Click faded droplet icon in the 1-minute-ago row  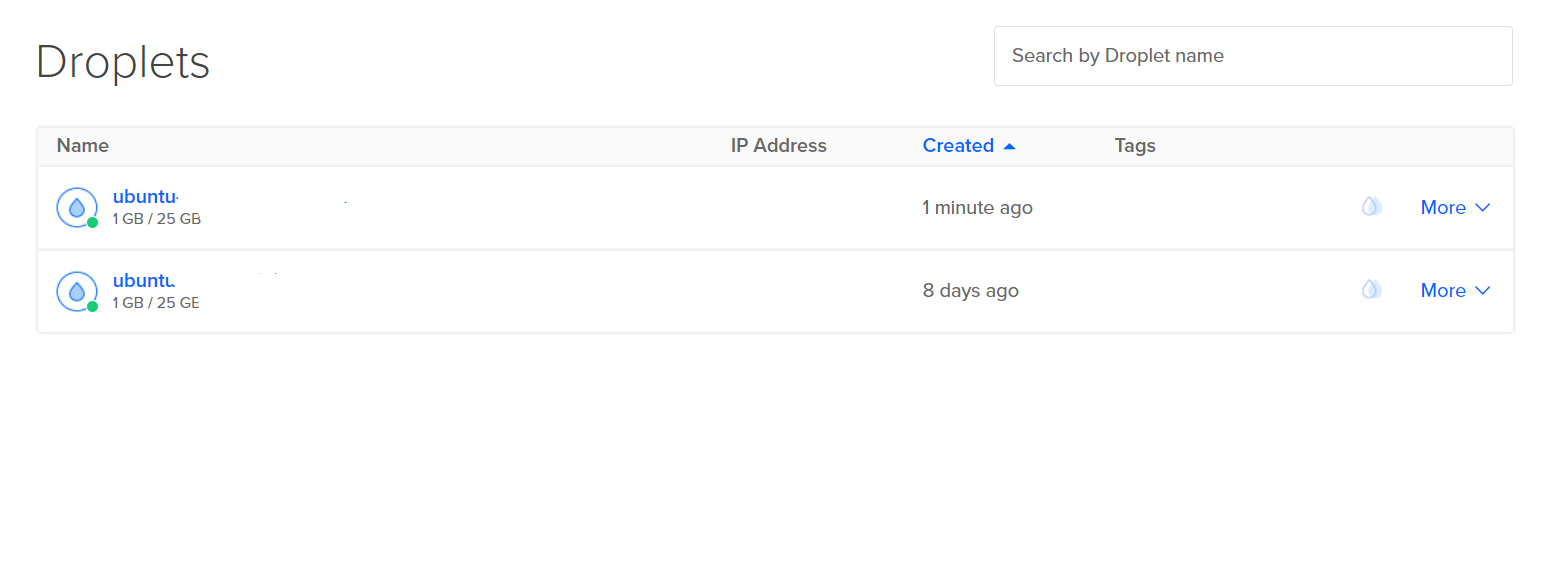tap(1371, 207)
